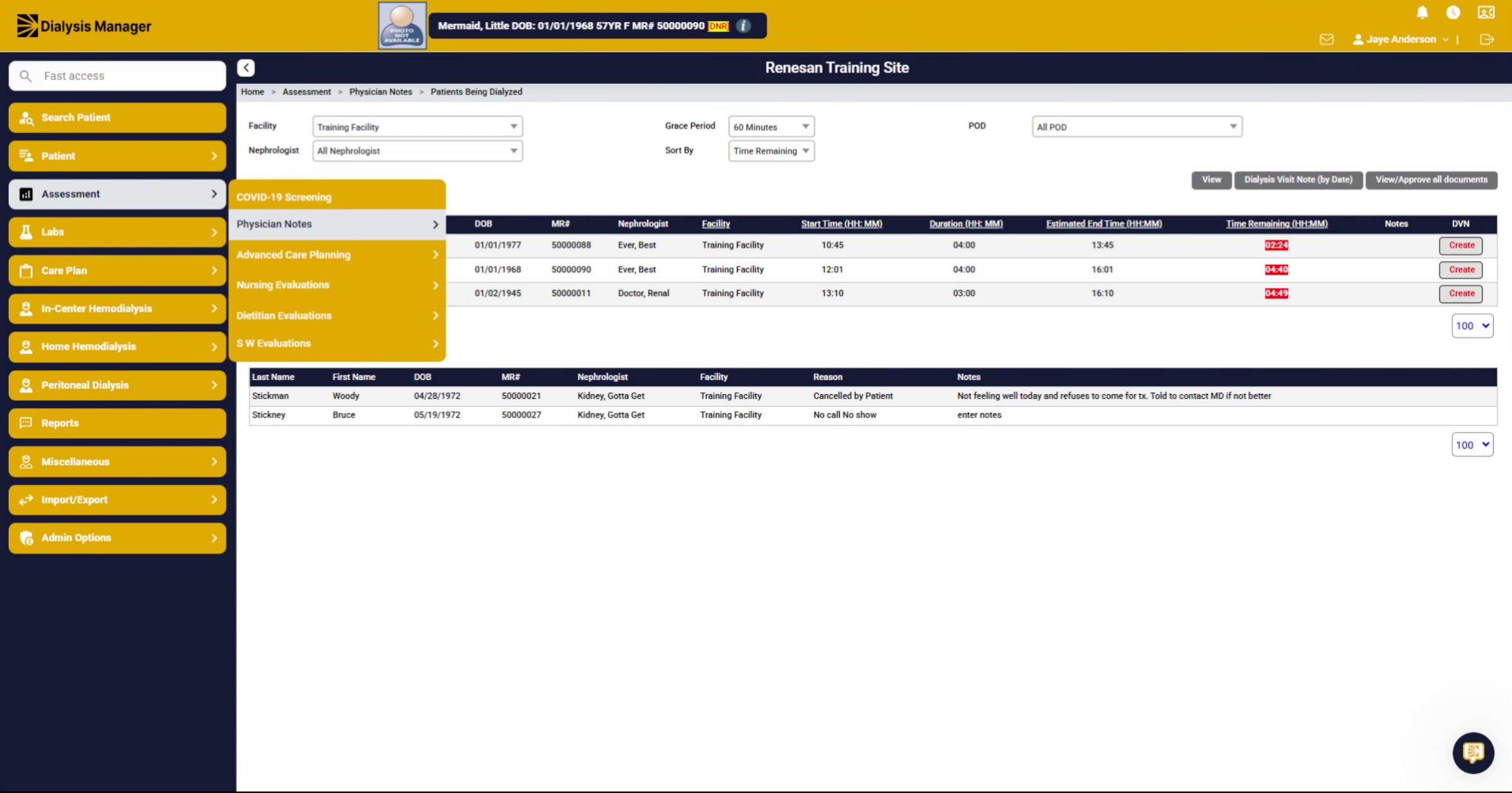Open the Nephrologist dropdown
Image resolution: width=1512 pixels, height=793 pixels.
[x=417, y=151]
